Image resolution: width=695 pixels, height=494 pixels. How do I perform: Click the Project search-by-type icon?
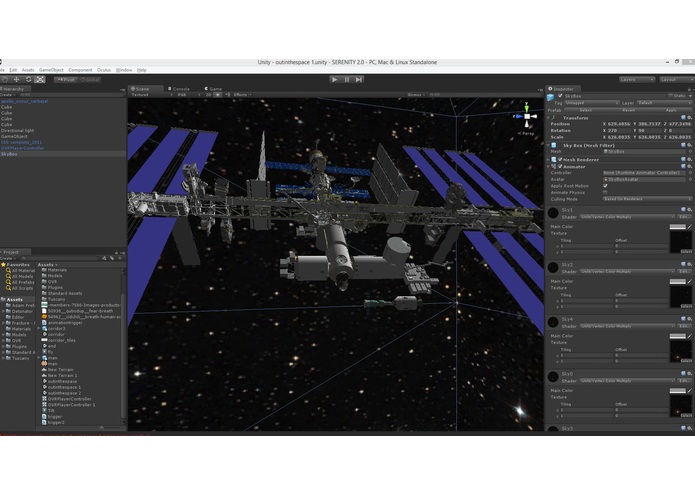pos(104,258)
